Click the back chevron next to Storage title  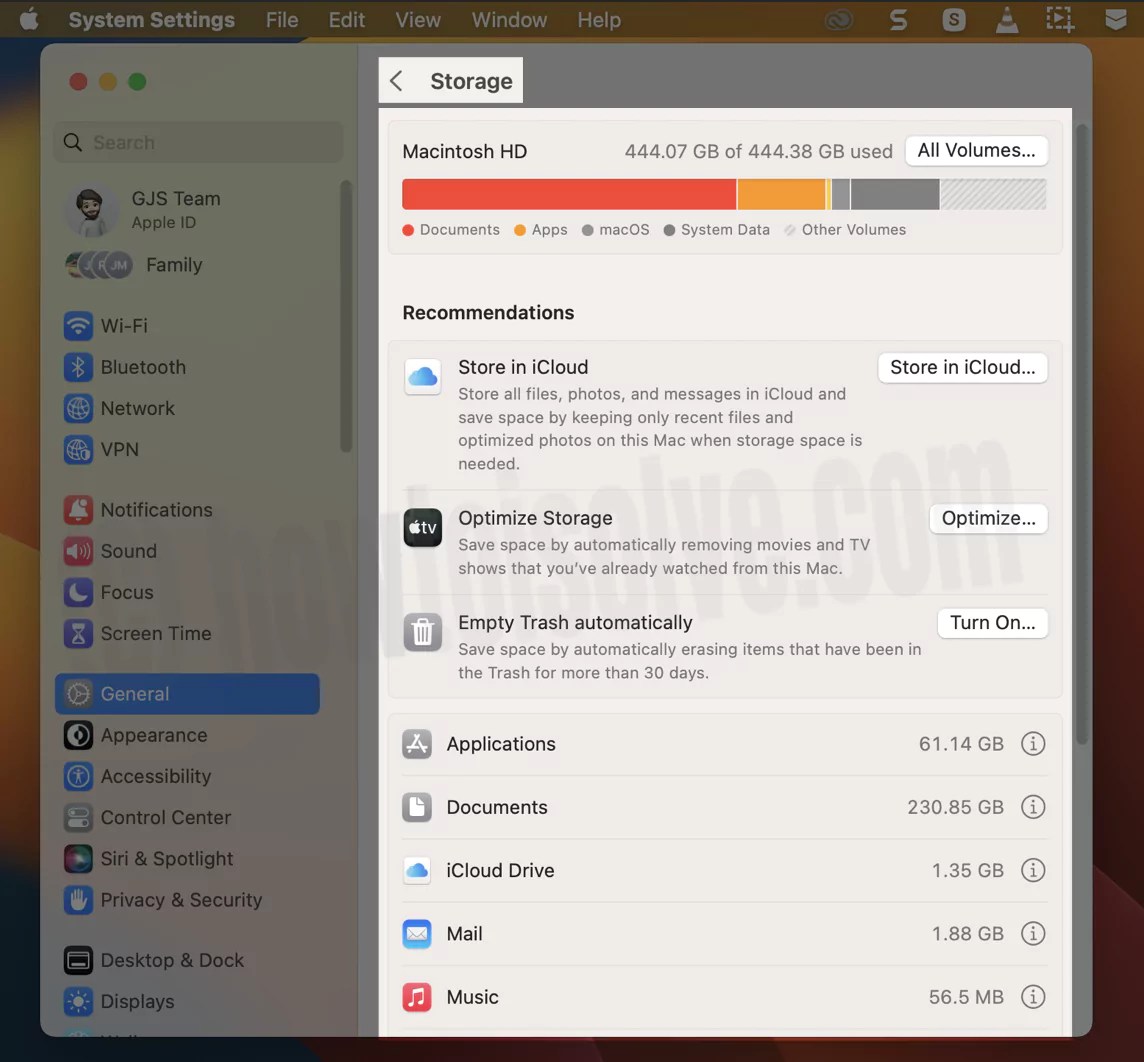tap(396, 81)
